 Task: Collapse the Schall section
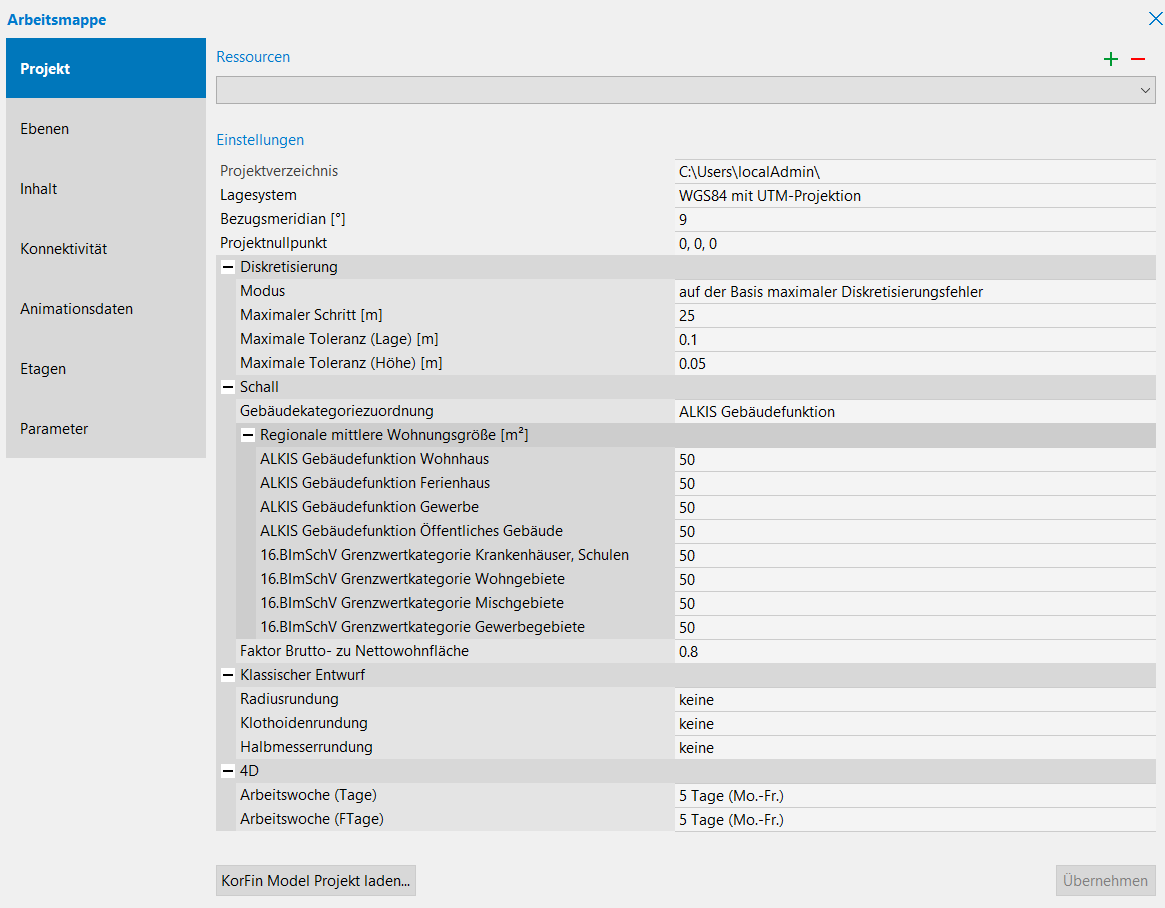(227, 387)
